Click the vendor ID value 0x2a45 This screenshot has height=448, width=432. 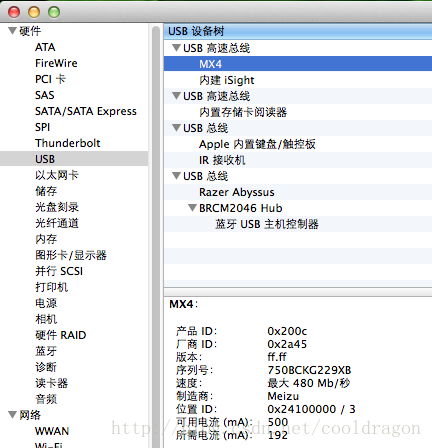pyautogui.click(x=287, y=344)
